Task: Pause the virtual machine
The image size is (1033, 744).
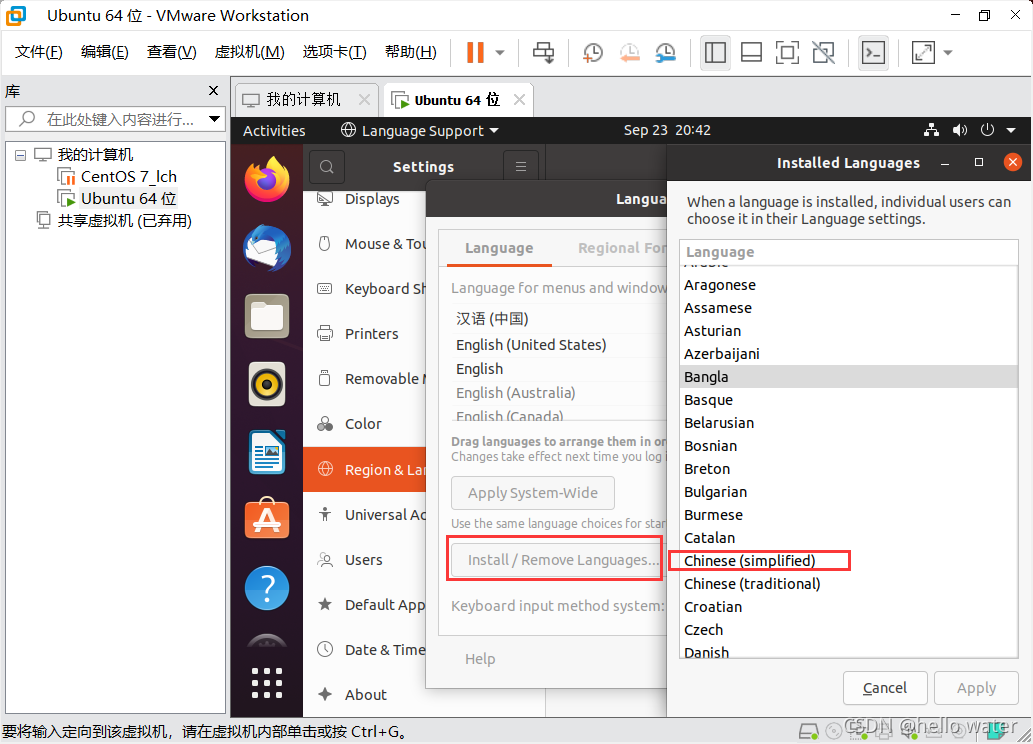Action: tap(475, 53)
